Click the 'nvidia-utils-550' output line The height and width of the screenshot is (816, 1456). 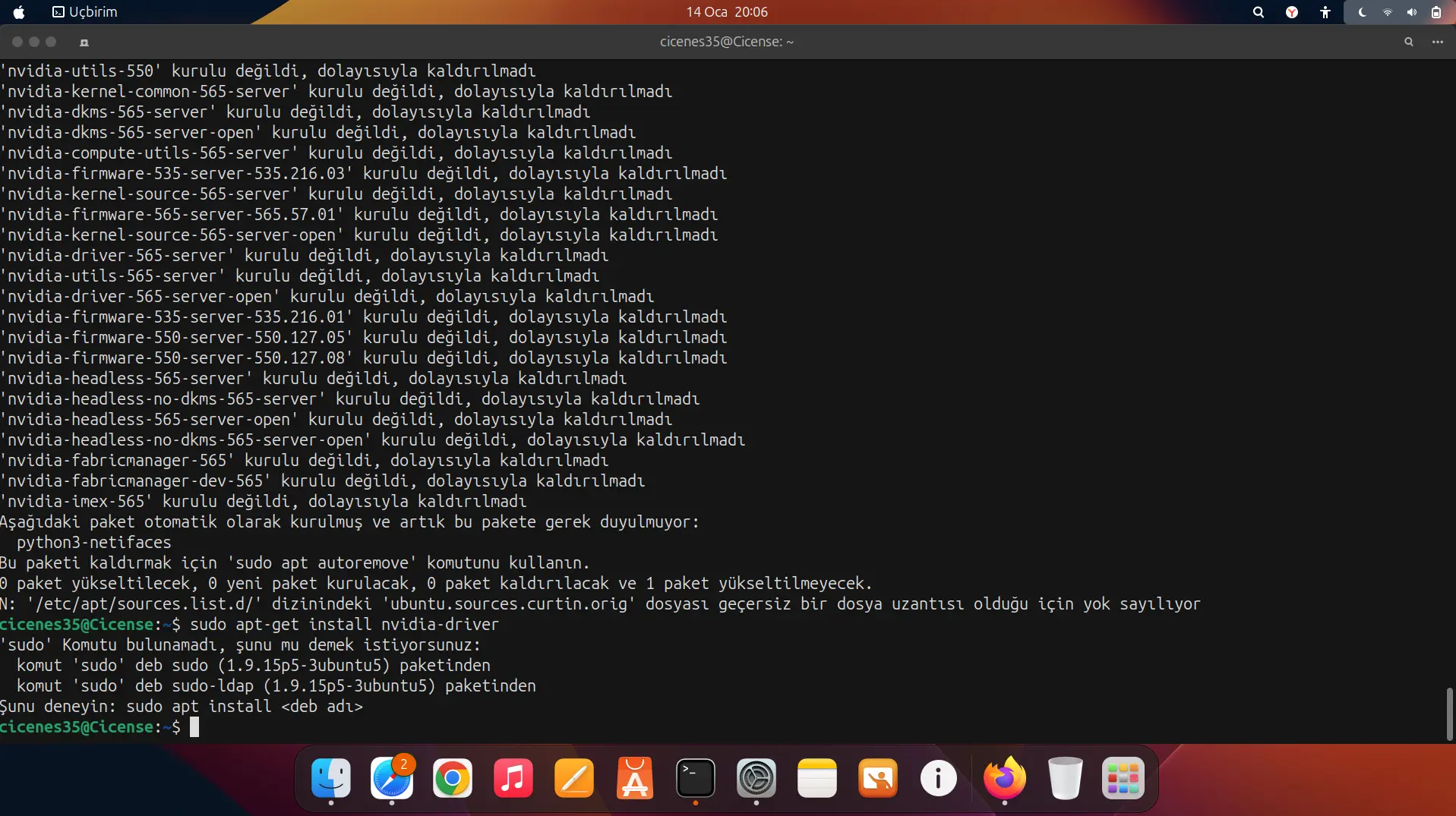[267, 71]
